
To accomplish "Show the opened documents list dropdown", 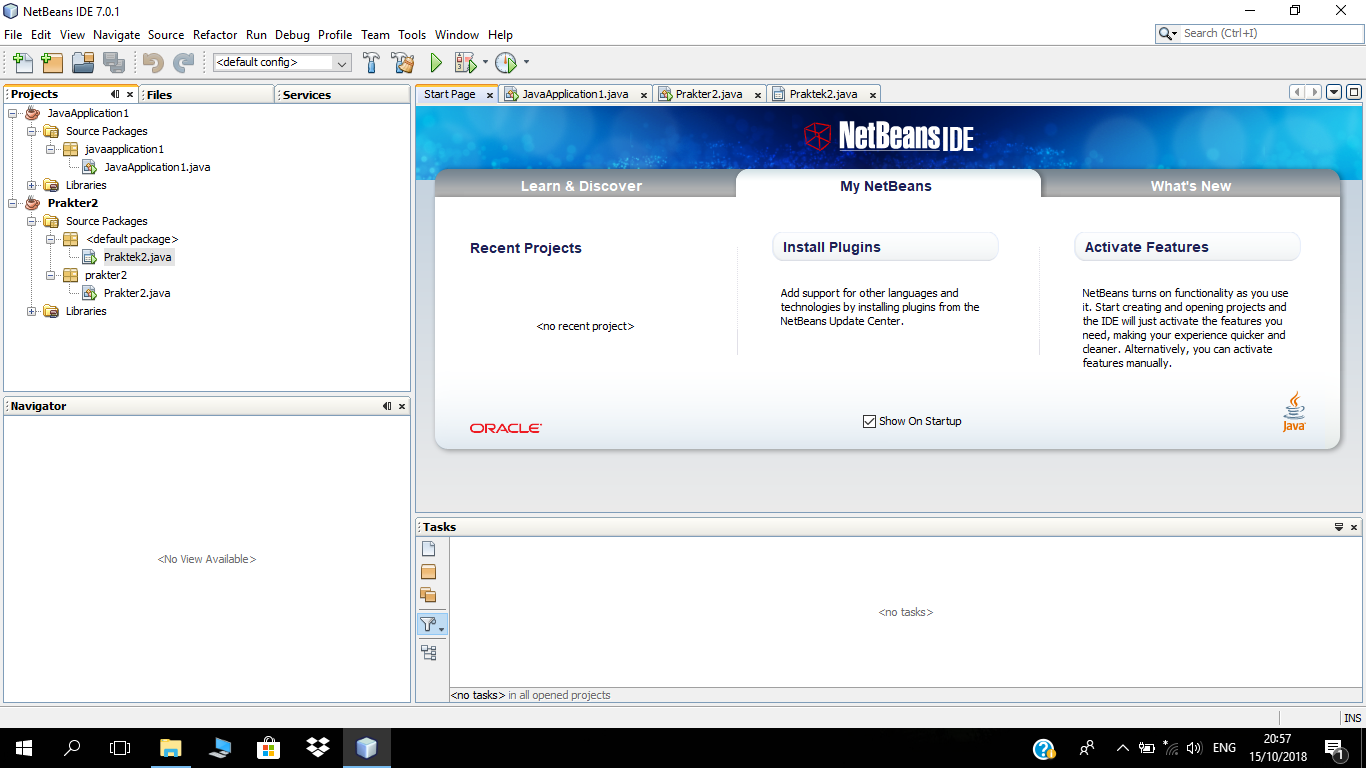I will coord(1334,93).
